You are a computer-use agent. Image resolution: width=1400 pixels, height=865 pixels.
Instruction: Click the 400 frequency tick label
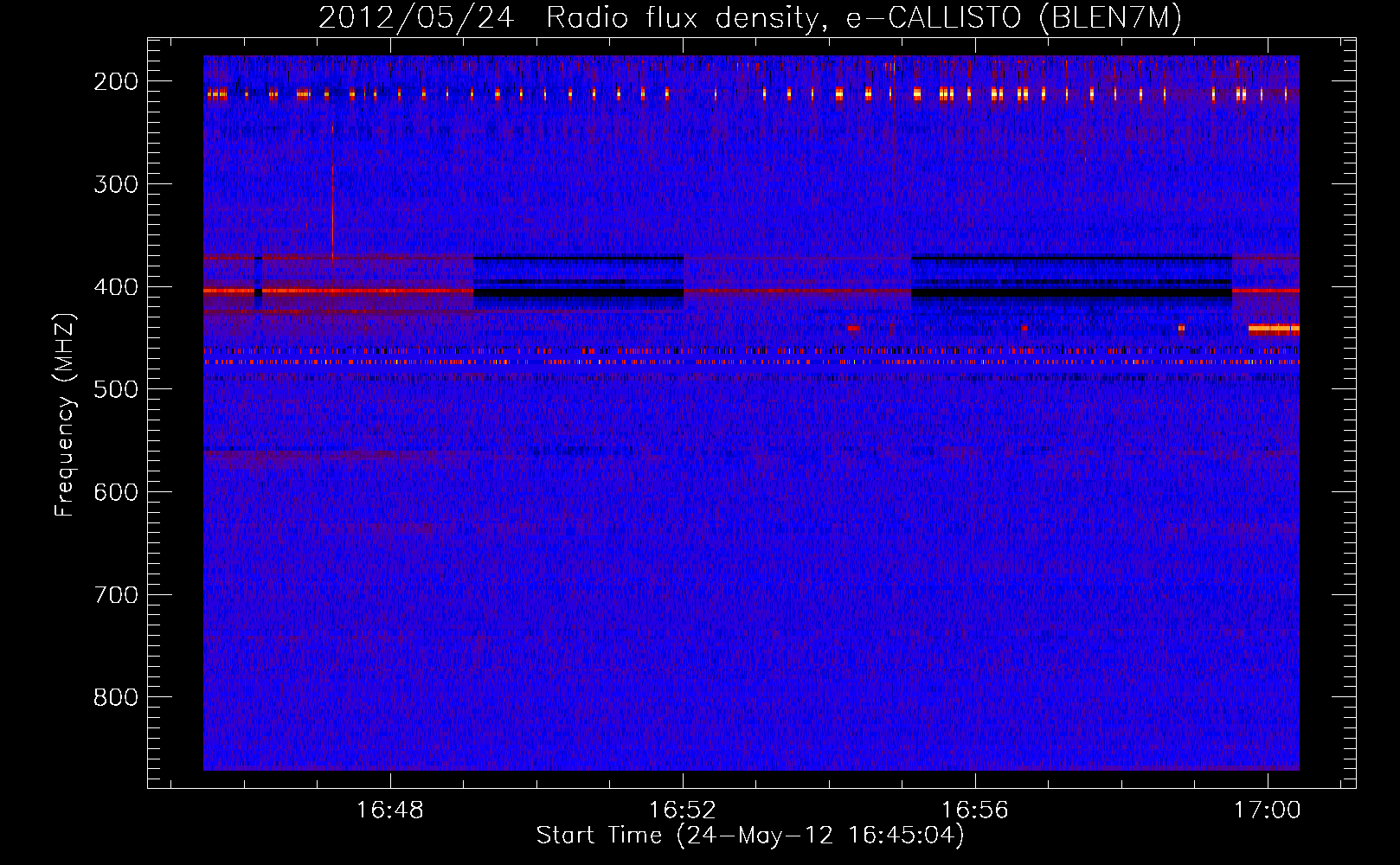[x=115, y=287]
